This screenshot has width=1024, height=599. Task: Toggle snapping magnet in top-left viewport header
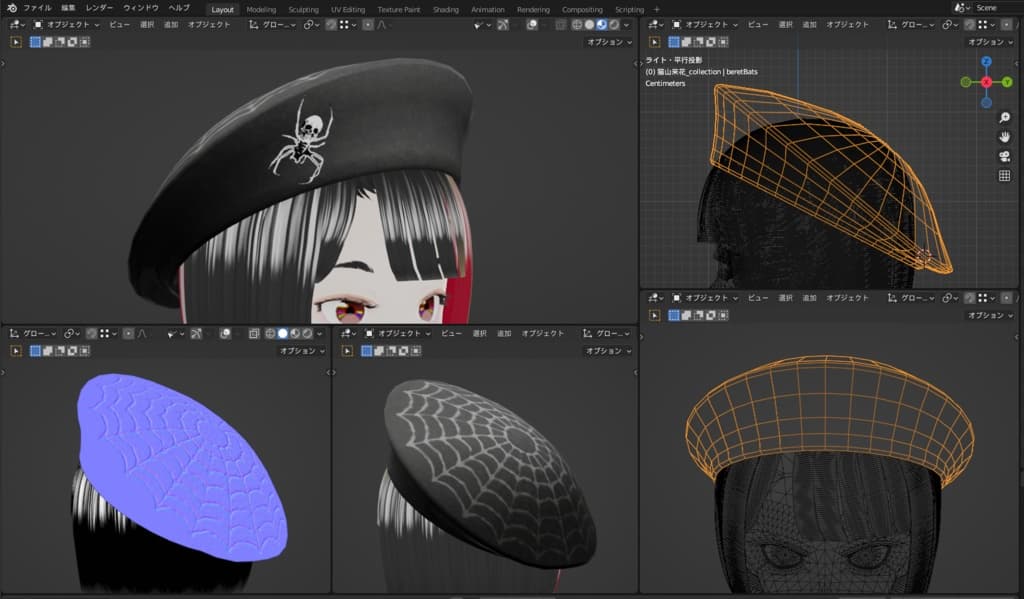click(x=330, y=25)
